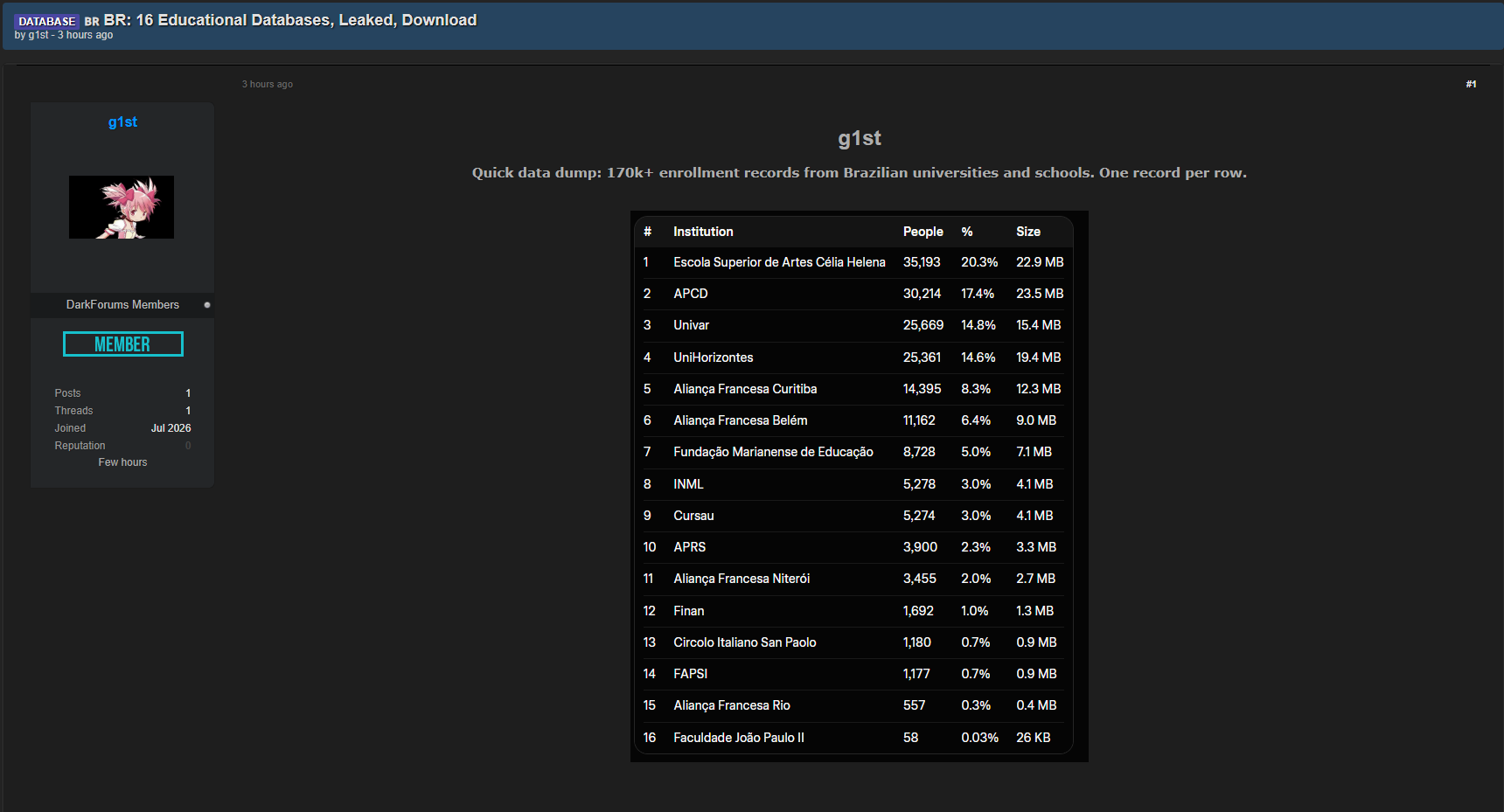Click the INML institution cell
Screen dimensions: 1504x812
pyautogui.click(x=688, y=484)
